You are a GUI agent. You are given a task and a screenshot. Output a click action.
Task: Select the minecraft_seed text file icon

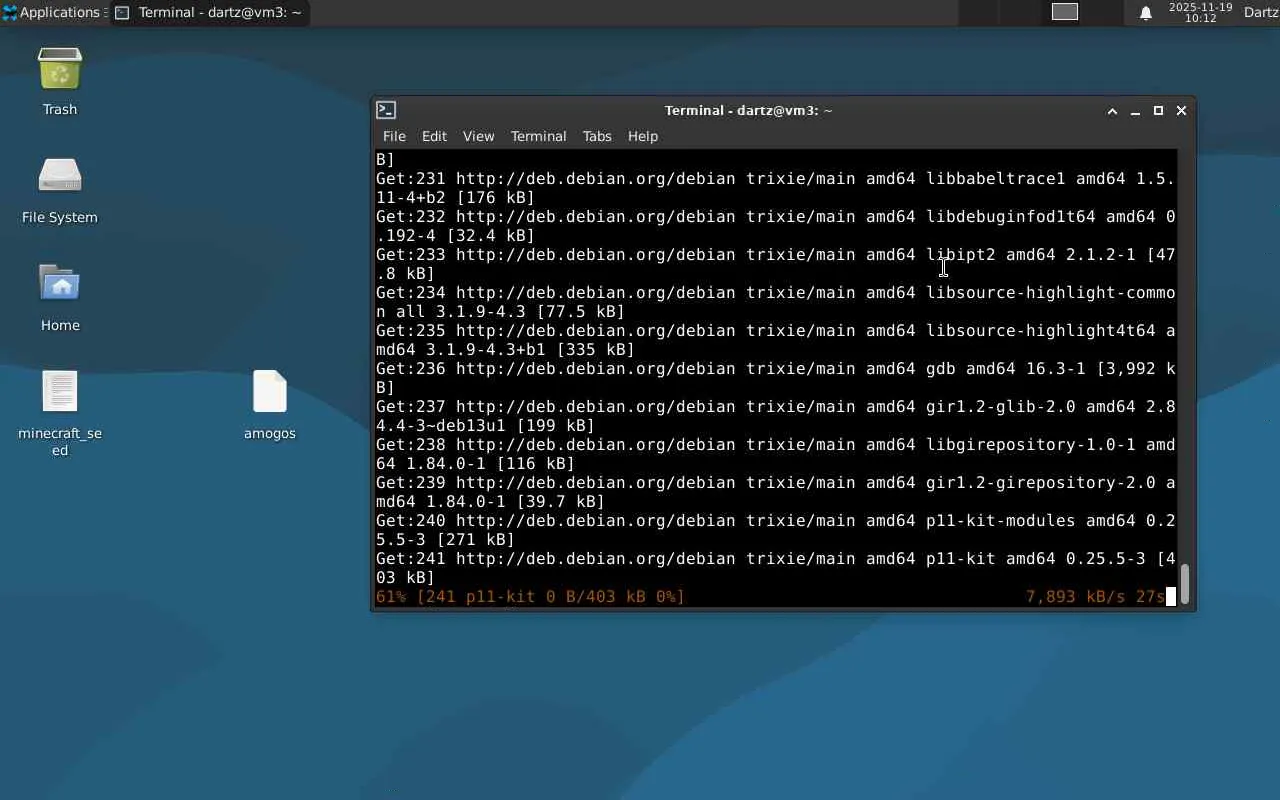(x=60, y=391)
